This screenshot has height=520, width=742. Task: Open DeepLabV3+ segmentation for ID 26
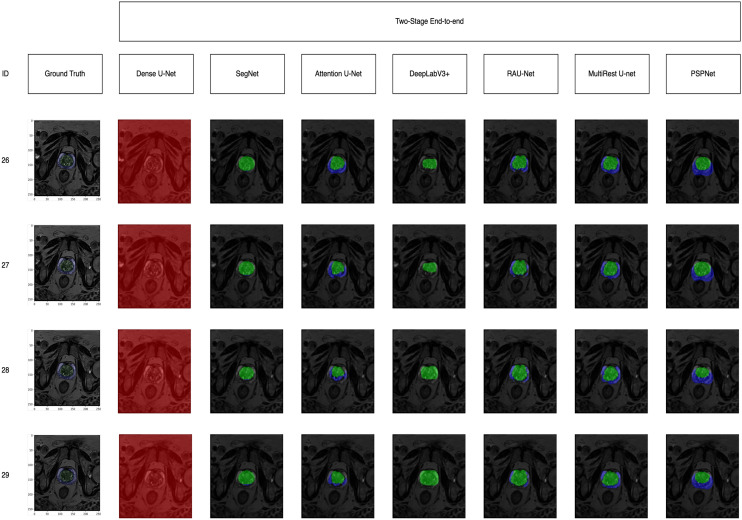pos(429,161)
